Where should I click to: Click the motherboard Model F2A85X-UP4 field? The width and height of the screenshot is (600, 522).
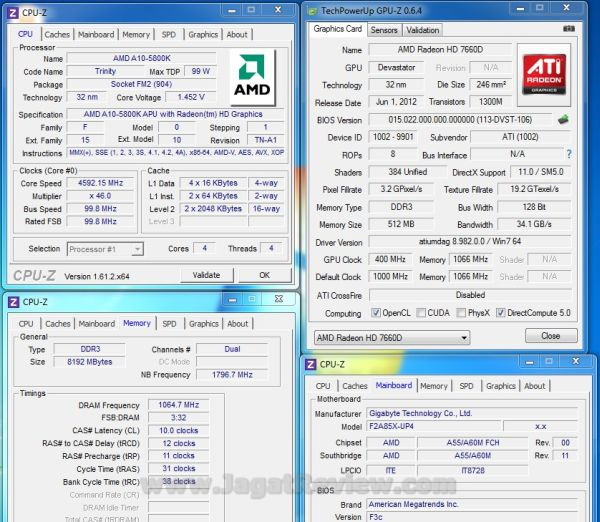click(x=434, y=426)
